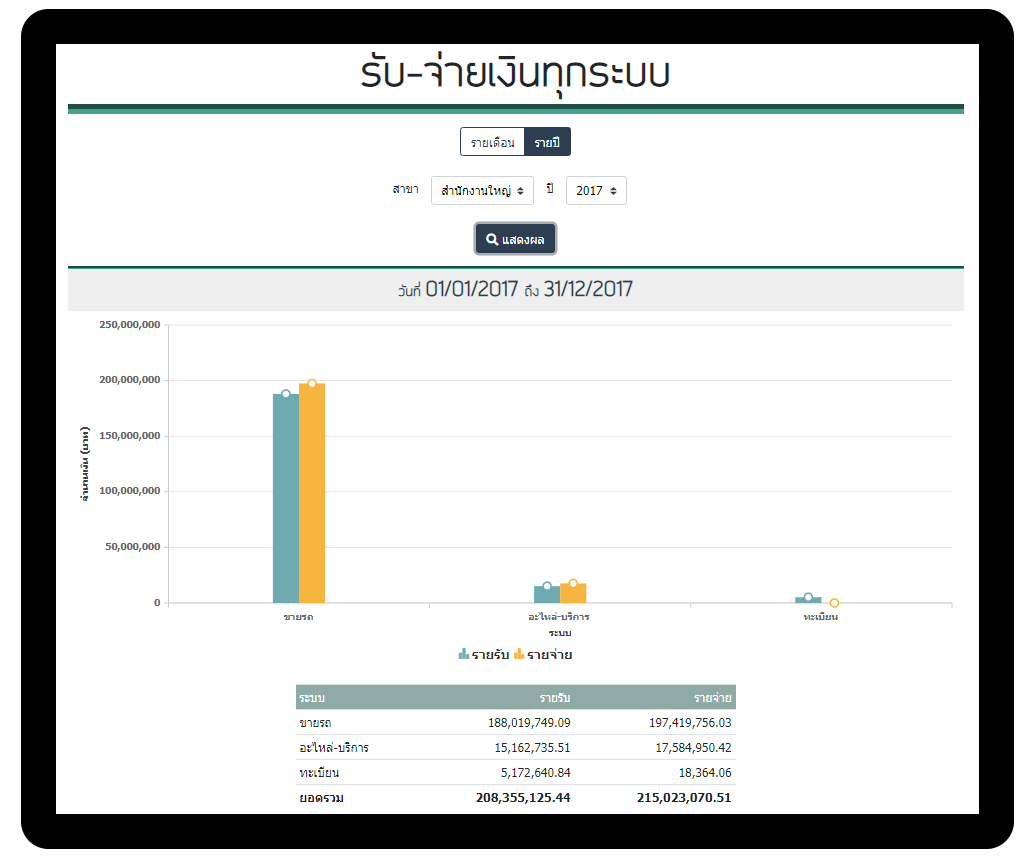Click รายจ่าย marker on อะไหล่-บริการ bar

point(573,584)
